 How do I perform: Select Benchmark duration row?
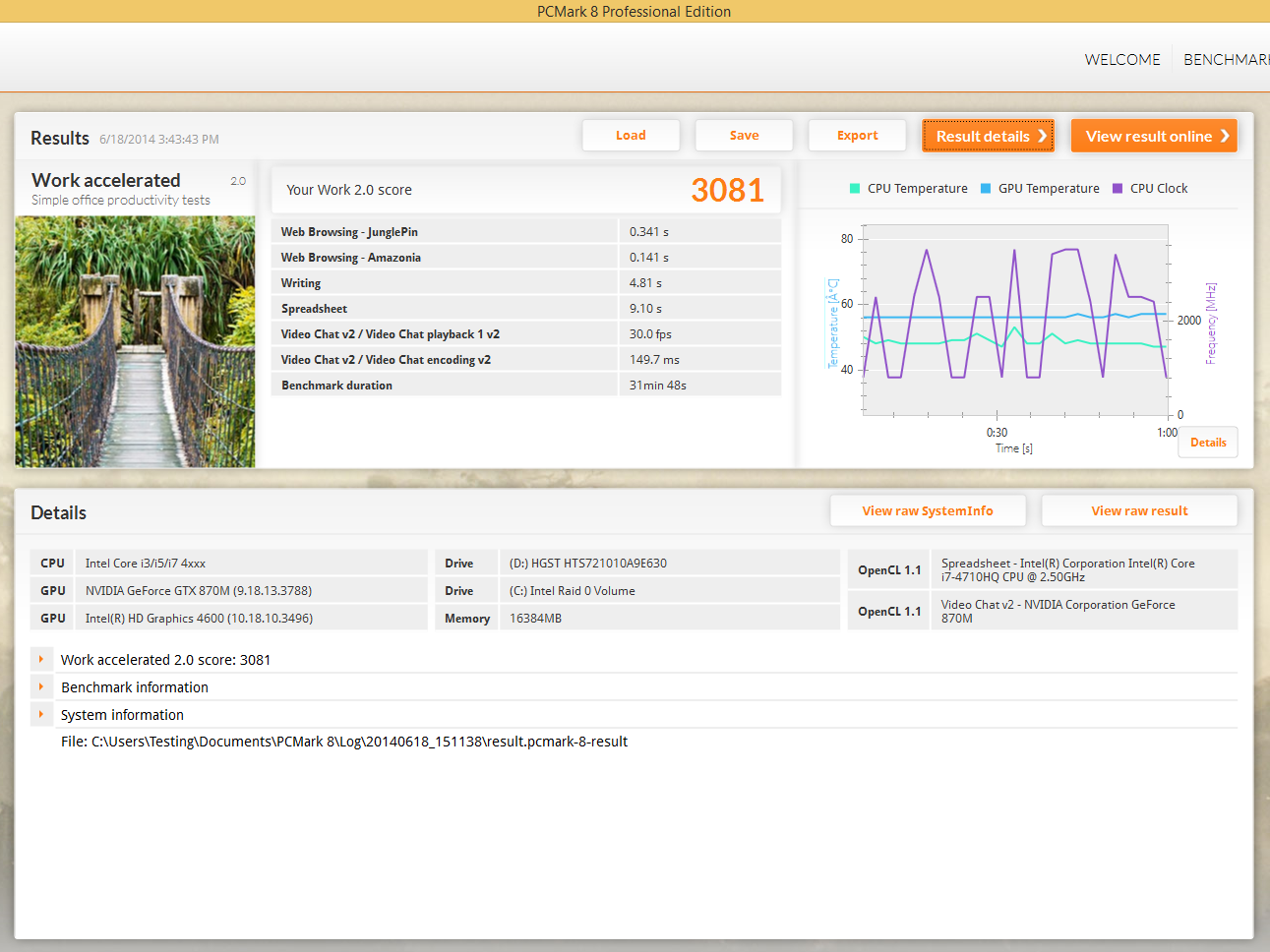click(x=525, y=385)
